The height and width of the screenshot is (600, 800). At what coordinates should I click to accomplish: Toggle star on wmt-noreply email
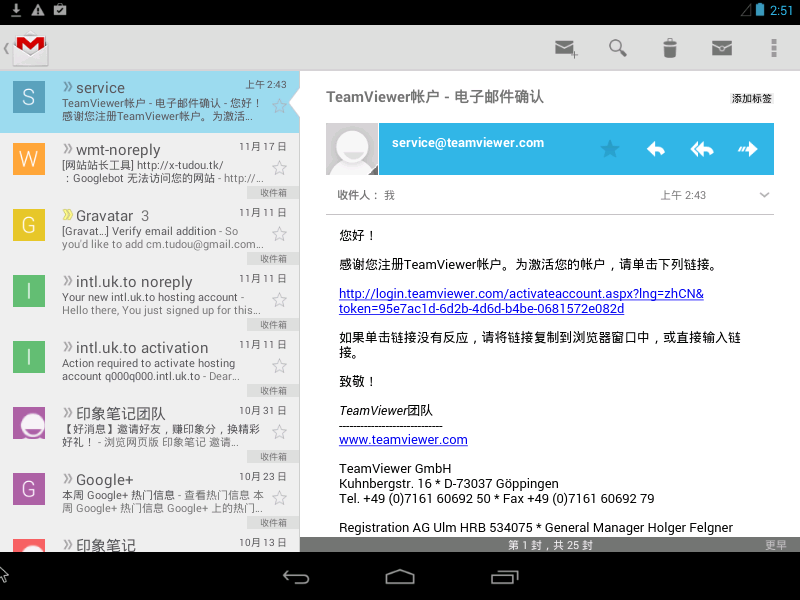[280, 168]
